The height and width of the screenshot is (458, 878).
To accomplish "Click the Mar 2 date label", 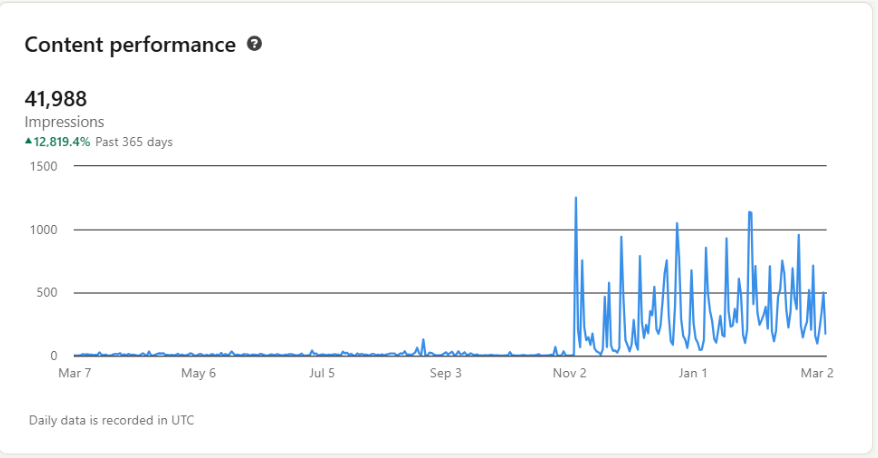I will [x=817, y=374].
